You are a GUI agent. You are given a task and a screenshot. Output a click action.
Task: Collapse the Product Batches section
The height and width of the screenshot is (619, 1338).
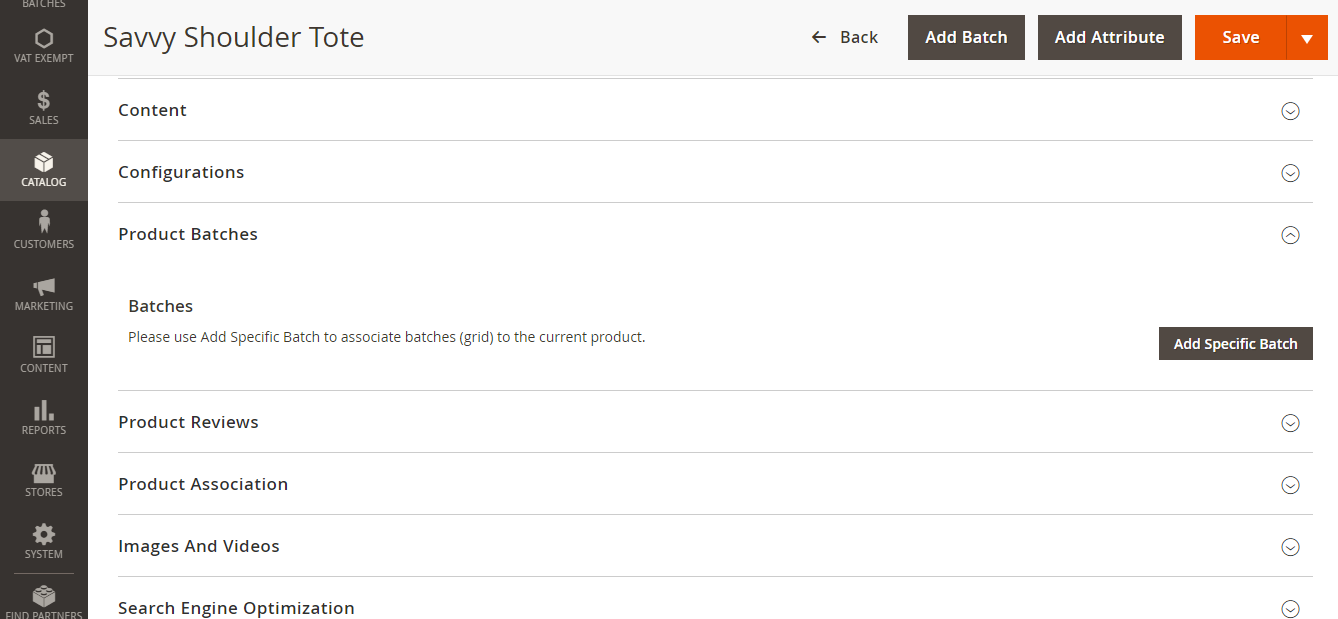(x=1290, y=235)
